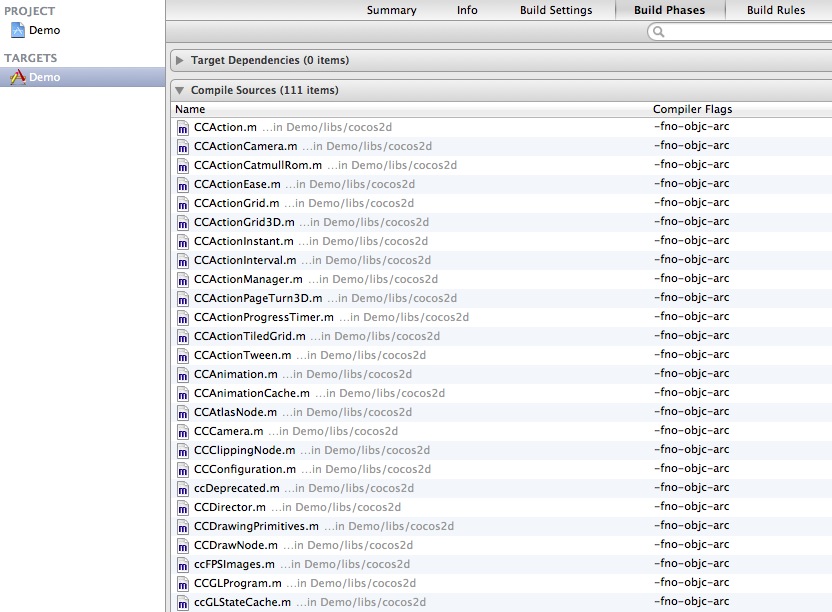
Task: Click compiler flag of CCClippingNode.m
Action: point(691,449)
